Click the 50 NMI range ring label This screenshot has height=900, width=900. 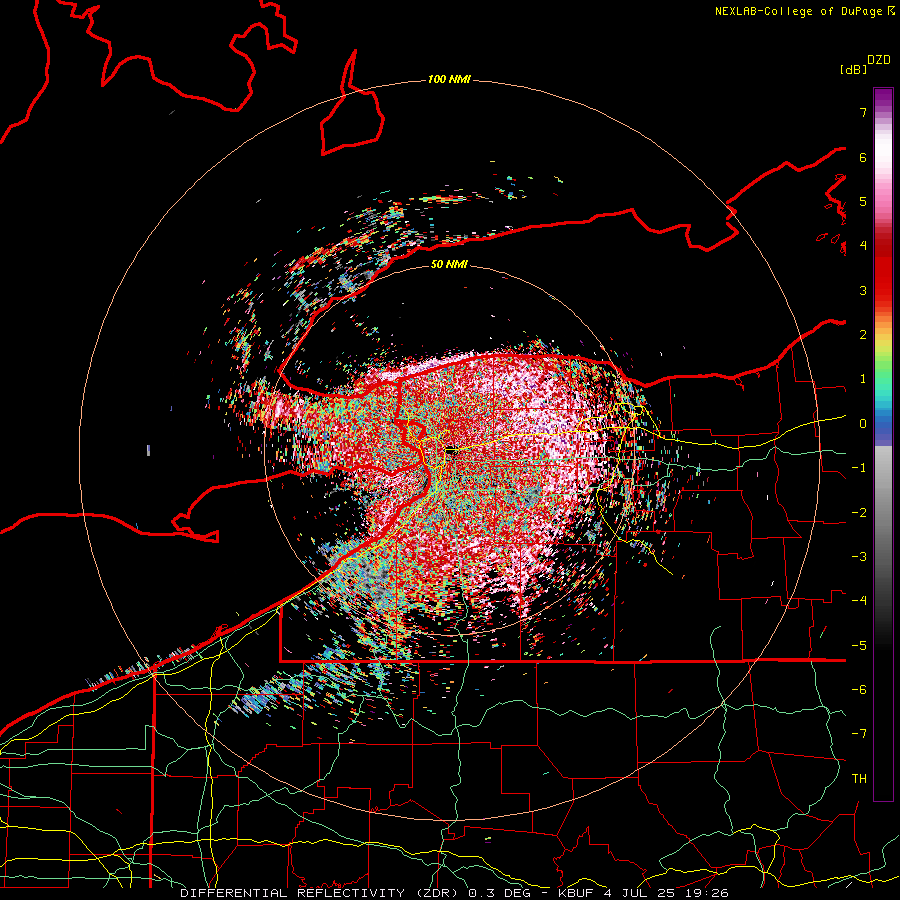pos(449,264)
